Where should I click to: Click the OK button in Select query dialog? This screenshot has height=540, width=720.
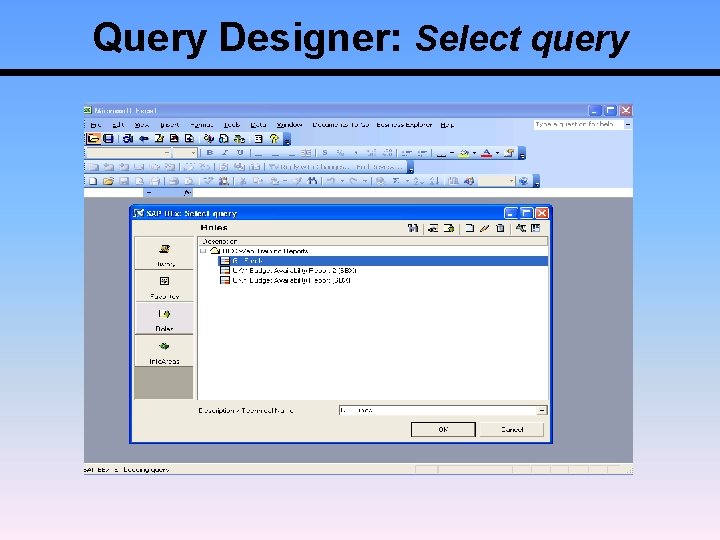tap(443, 430)
